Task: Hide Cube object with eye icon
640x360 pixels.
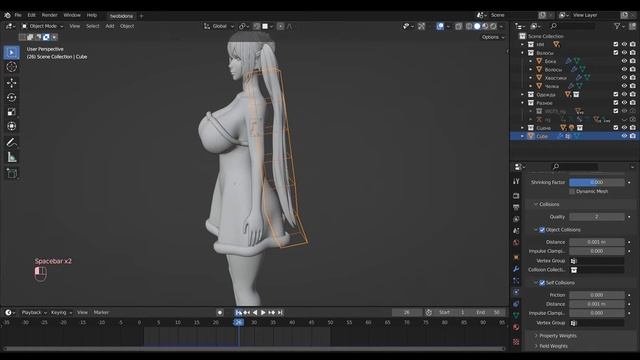Action: coord(624,136)
